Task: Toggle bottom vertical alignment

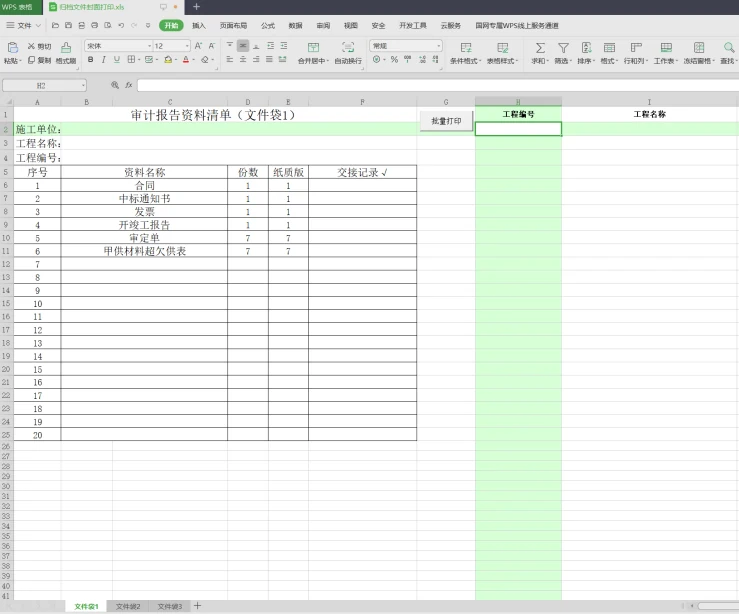Action: tap(256, 46)
